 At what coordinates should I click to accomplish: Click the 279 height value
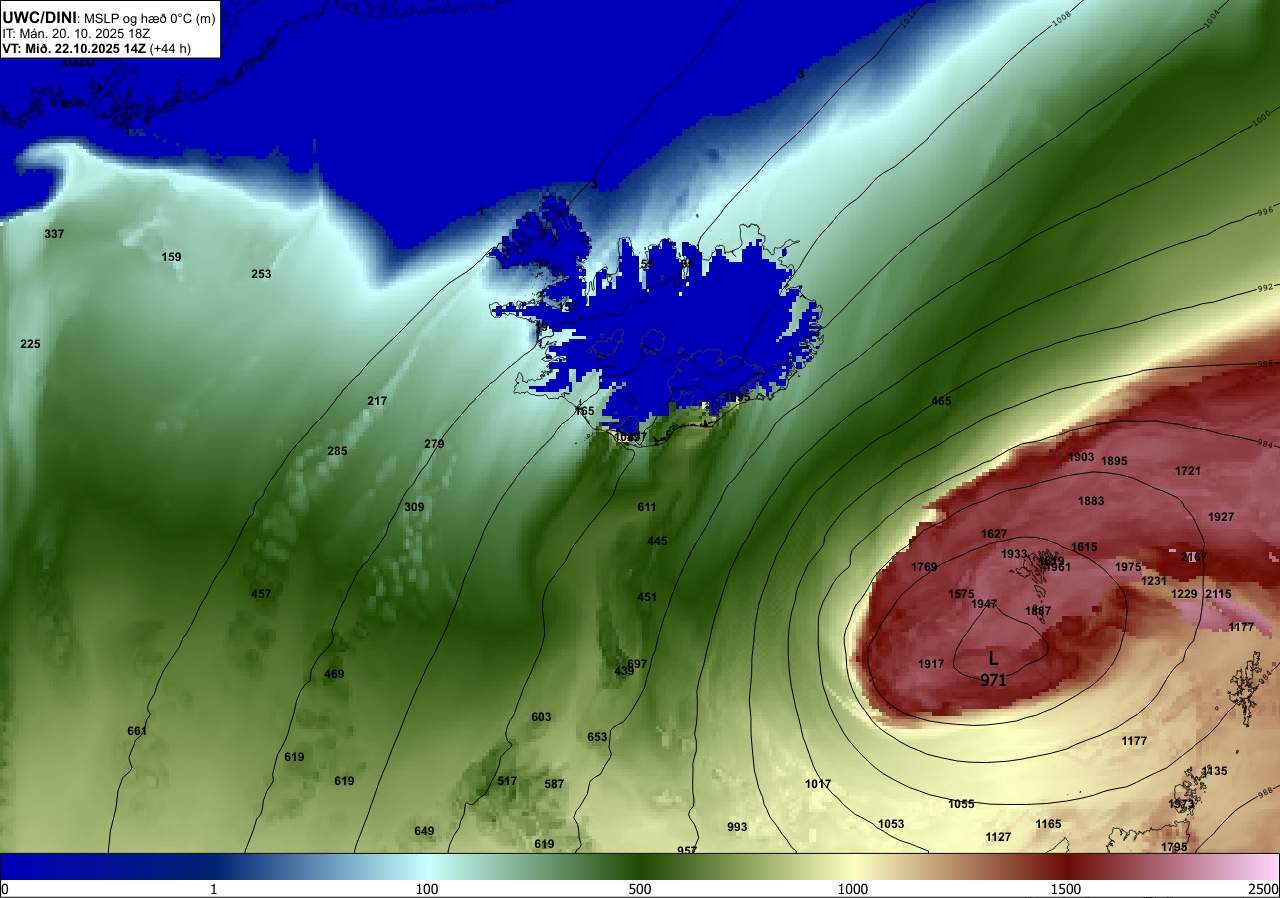pyautogui.click(x=434, y=444)
